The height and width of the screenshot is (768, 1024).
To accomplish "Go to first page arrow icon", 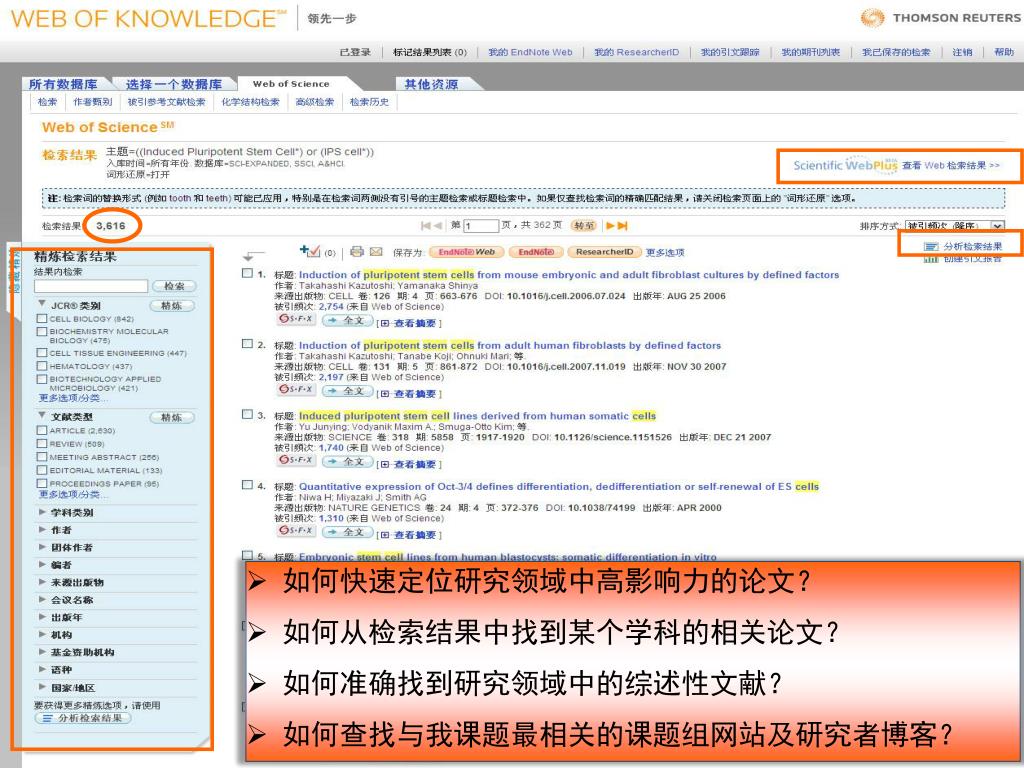I will [426, 225].
